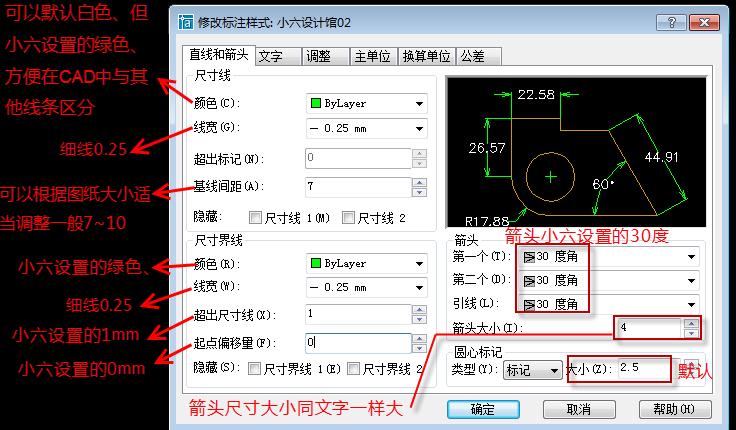Viewport: 736px width, 430px height.
Task: Switch to the 文字 tab
Action: point(279,56)
